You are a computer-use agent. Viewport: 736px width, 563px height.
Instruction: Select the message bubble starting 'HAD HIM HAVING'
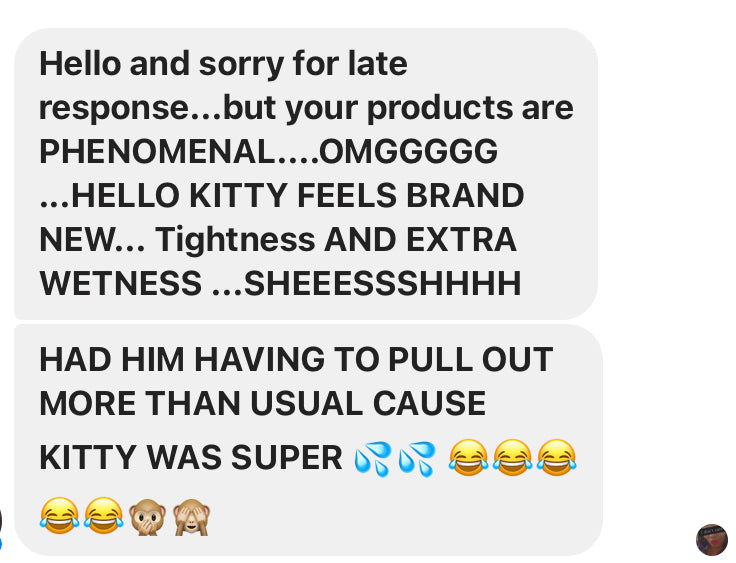pyautogui.click(x=308, y=440)
